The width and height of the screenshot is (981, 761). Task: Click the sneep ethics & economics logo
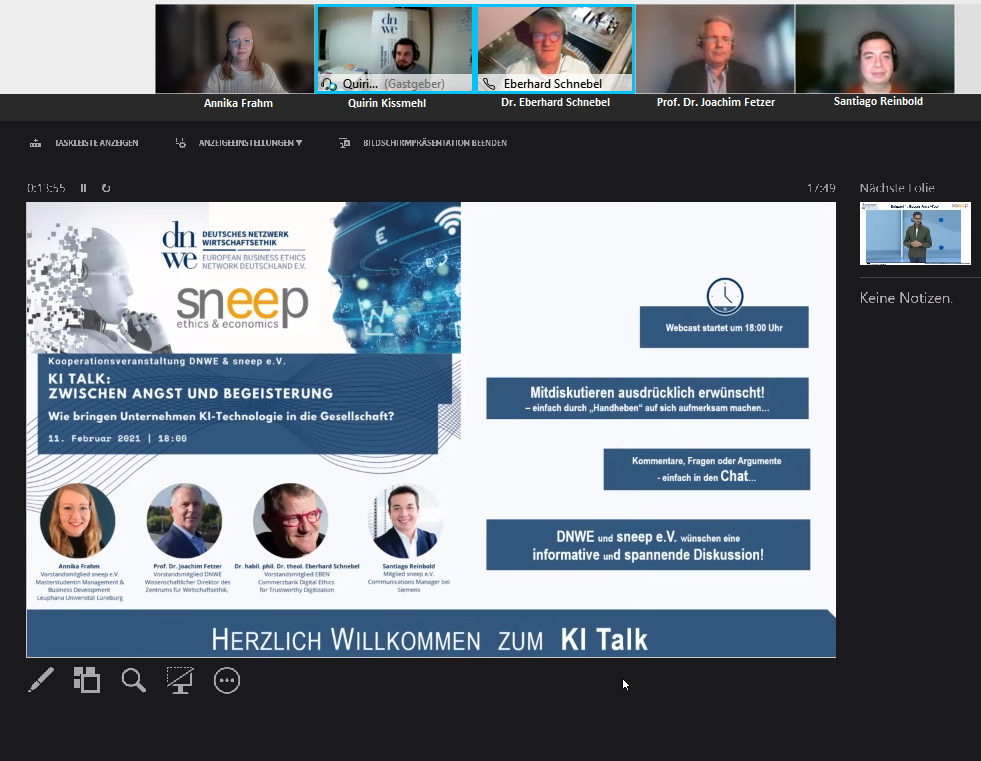242,307
